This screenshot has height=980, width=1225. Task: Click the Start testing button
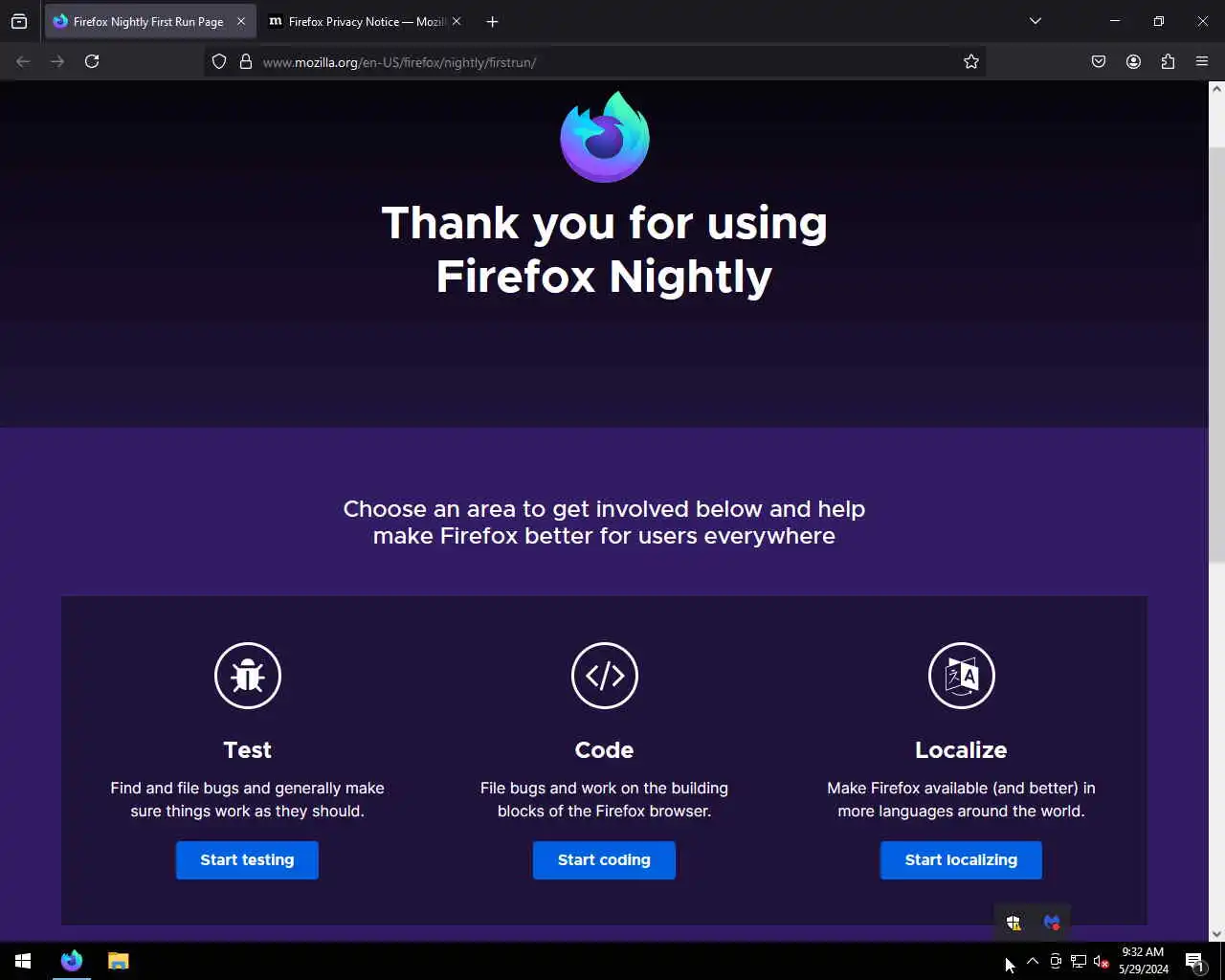pyautogui.click(x=247, y=859)
